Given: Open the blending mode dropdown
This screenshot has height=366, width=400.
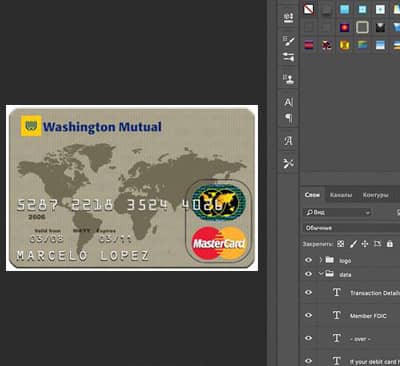Looking at the screenshot, I should tap(352, 228).
